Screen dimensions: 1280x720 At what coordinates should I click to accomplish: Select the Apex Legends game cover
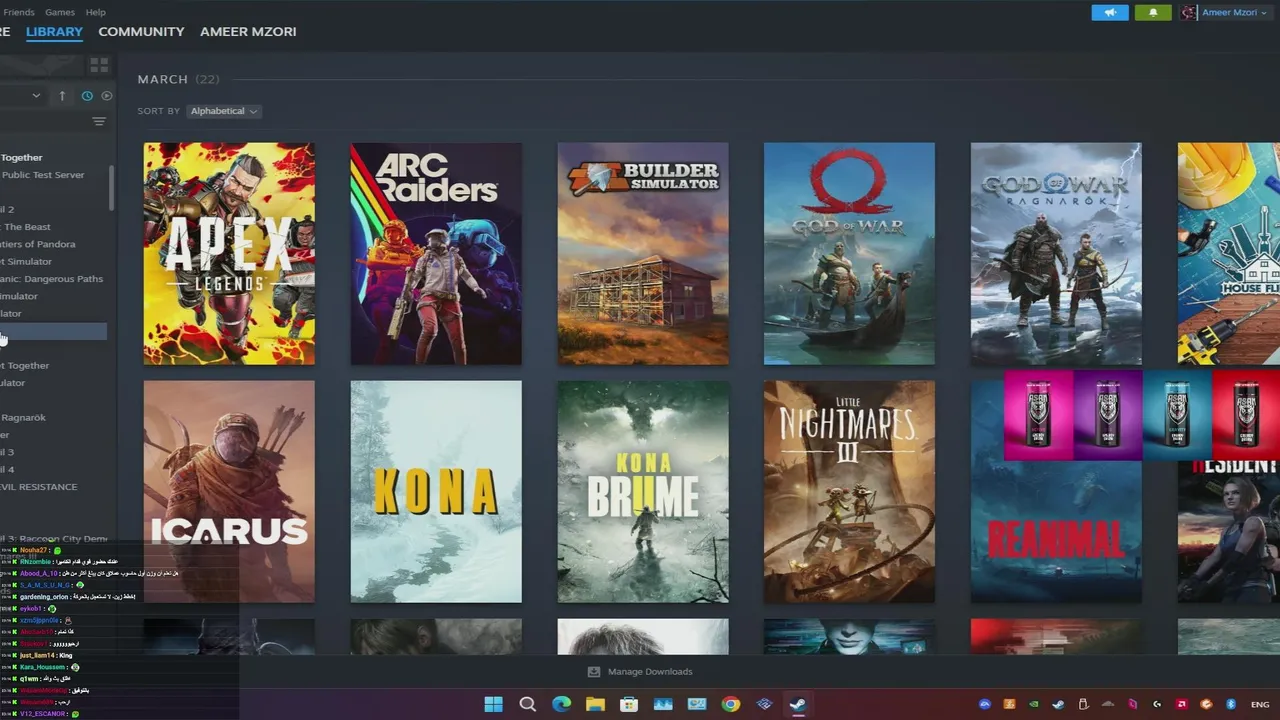point(229,254)
